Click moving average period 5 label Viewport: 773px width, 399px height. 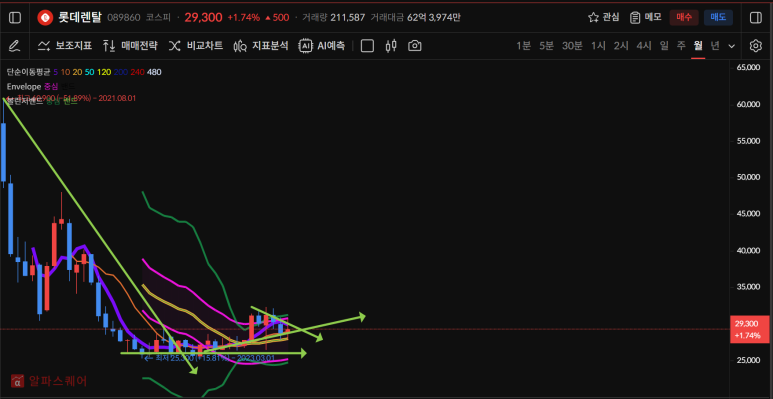click(x=56, y=72)
